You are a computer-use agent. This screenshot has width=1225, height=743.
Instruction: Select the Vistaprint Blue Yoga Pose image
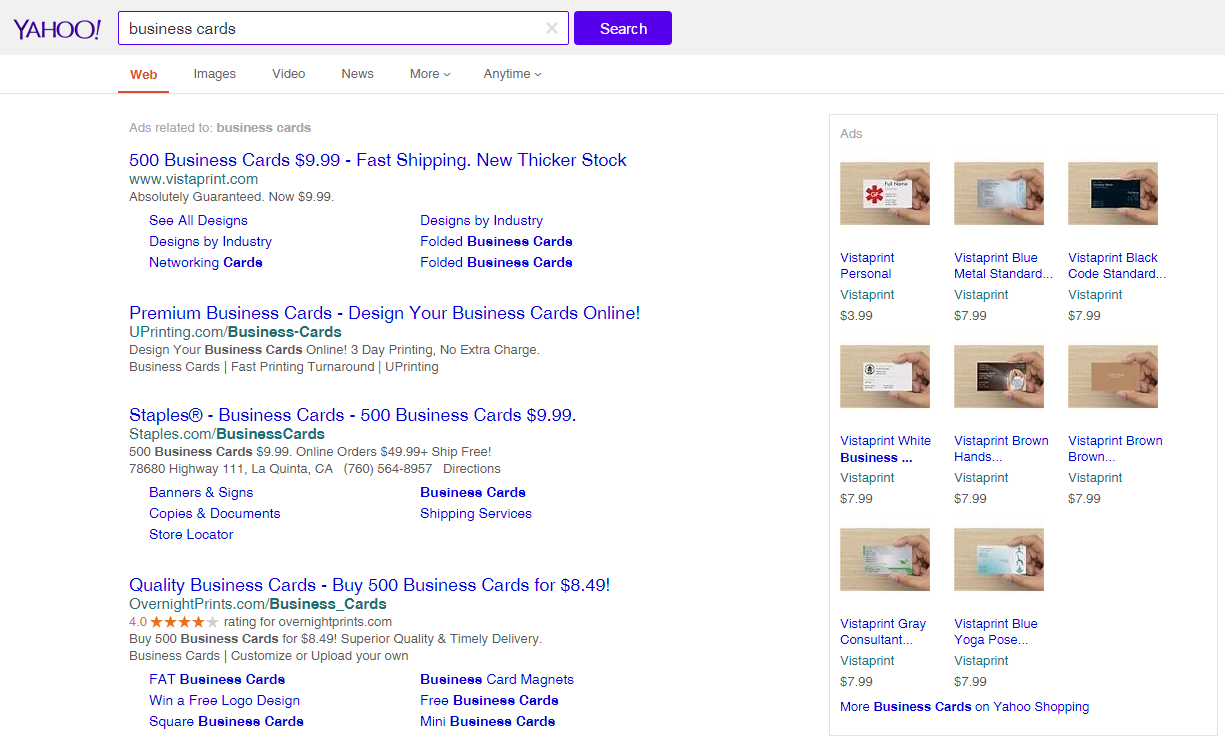[998, 559]
